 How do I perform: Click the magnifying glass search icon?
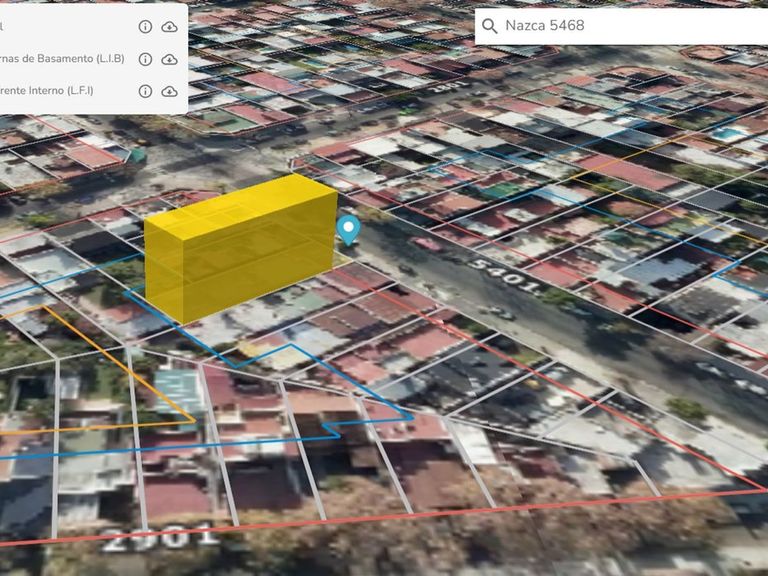click(x=489, y=26)
